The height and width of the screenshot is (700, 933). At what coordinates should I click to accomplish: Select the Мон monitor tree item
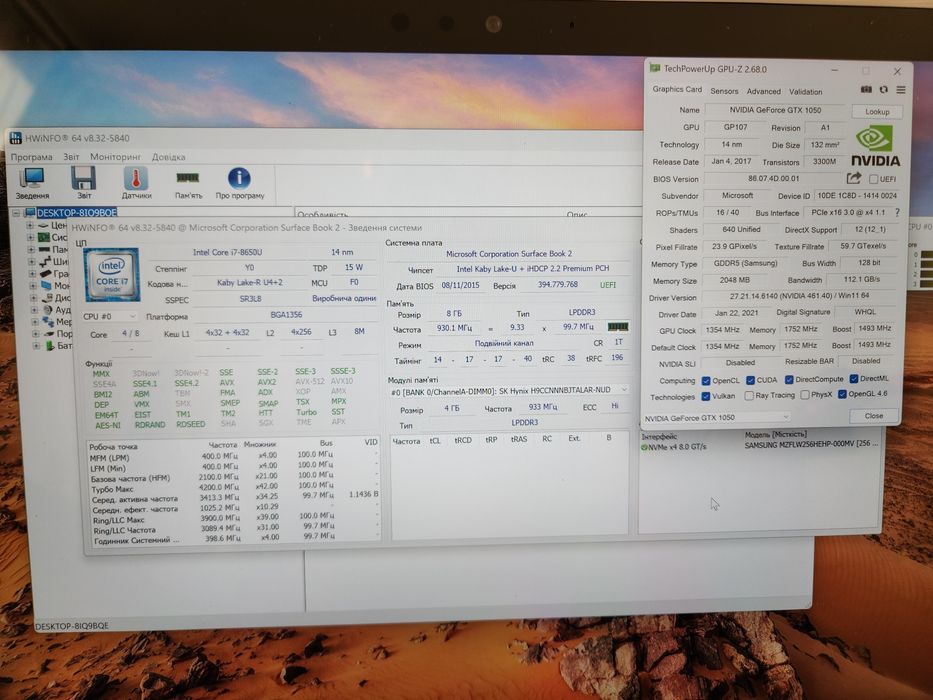click(x=55, y=286)
